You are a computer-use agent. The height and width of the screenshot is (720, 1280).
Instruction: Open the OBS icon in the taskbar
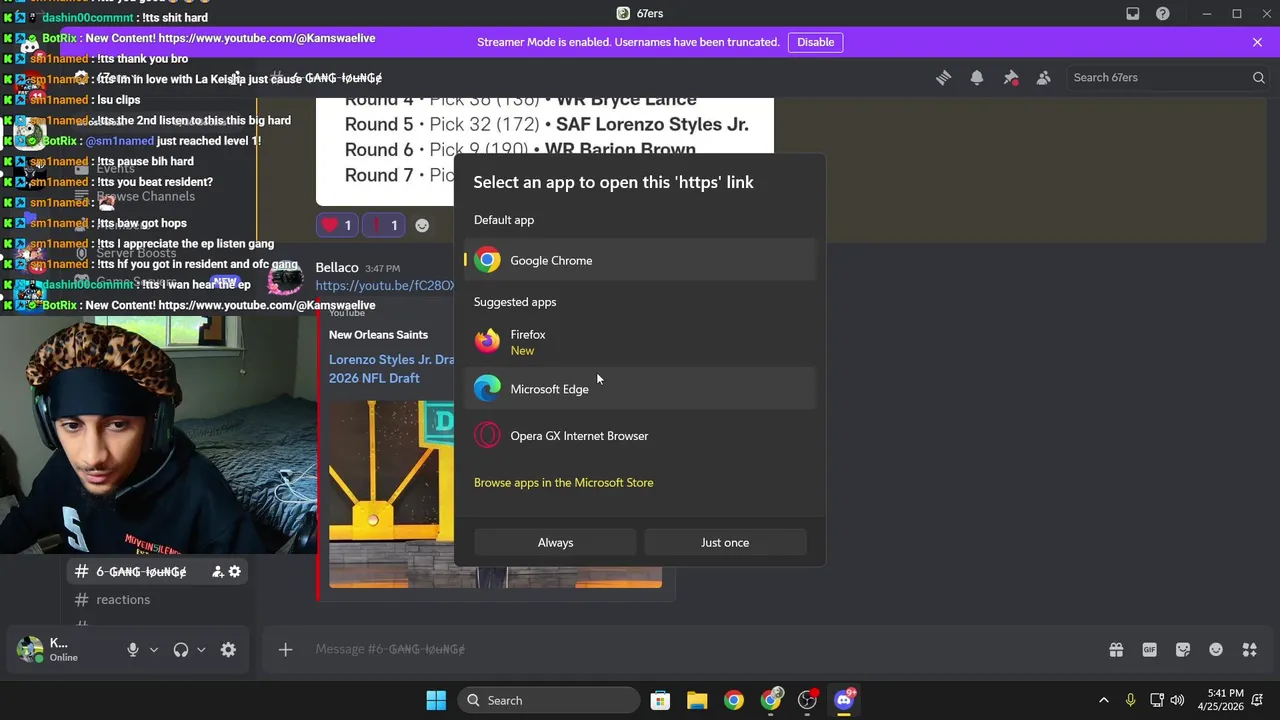807,700
